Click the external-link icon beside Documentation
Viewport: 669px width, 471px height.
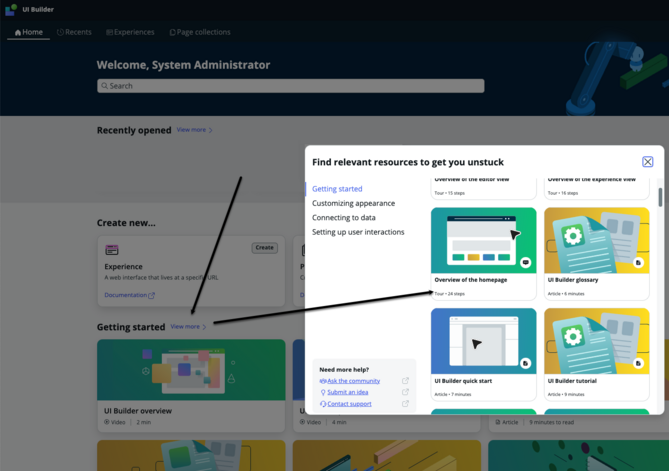(x=151, y=295)
